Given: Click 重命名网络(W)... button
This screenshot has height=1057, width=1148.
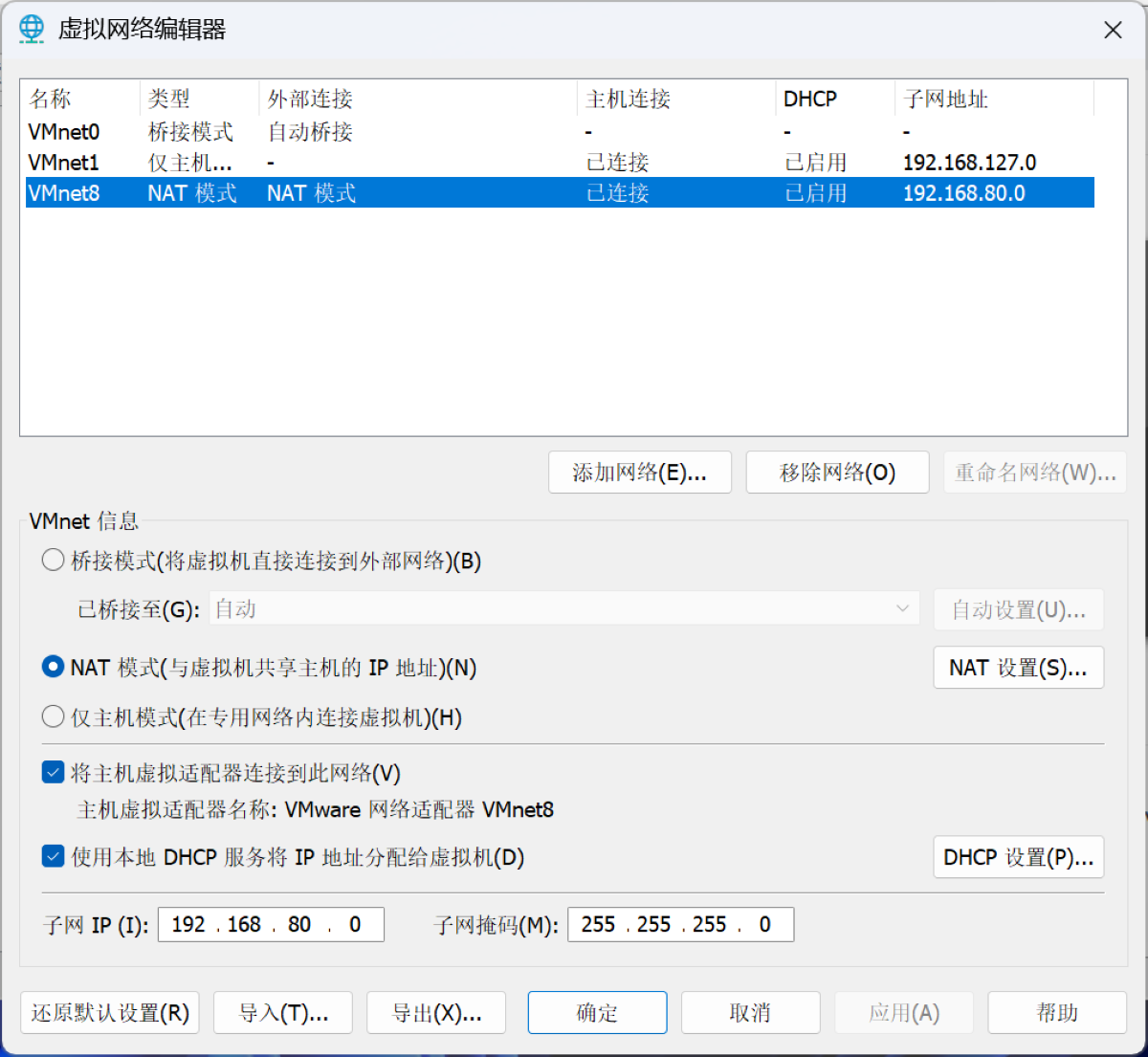Looking at the screenshot, I should pos(1035,473).
